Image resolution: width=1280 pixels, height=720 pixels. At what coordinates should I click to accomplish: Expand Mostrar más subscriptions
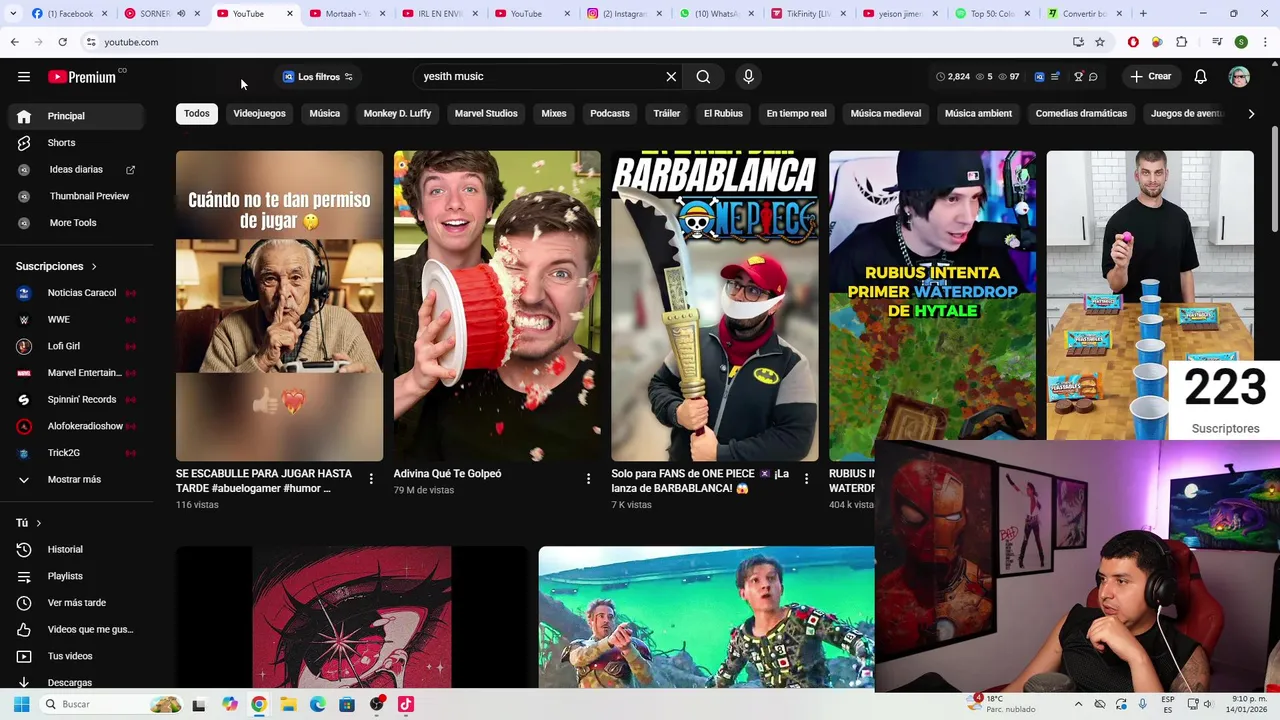tap(77, 479)
